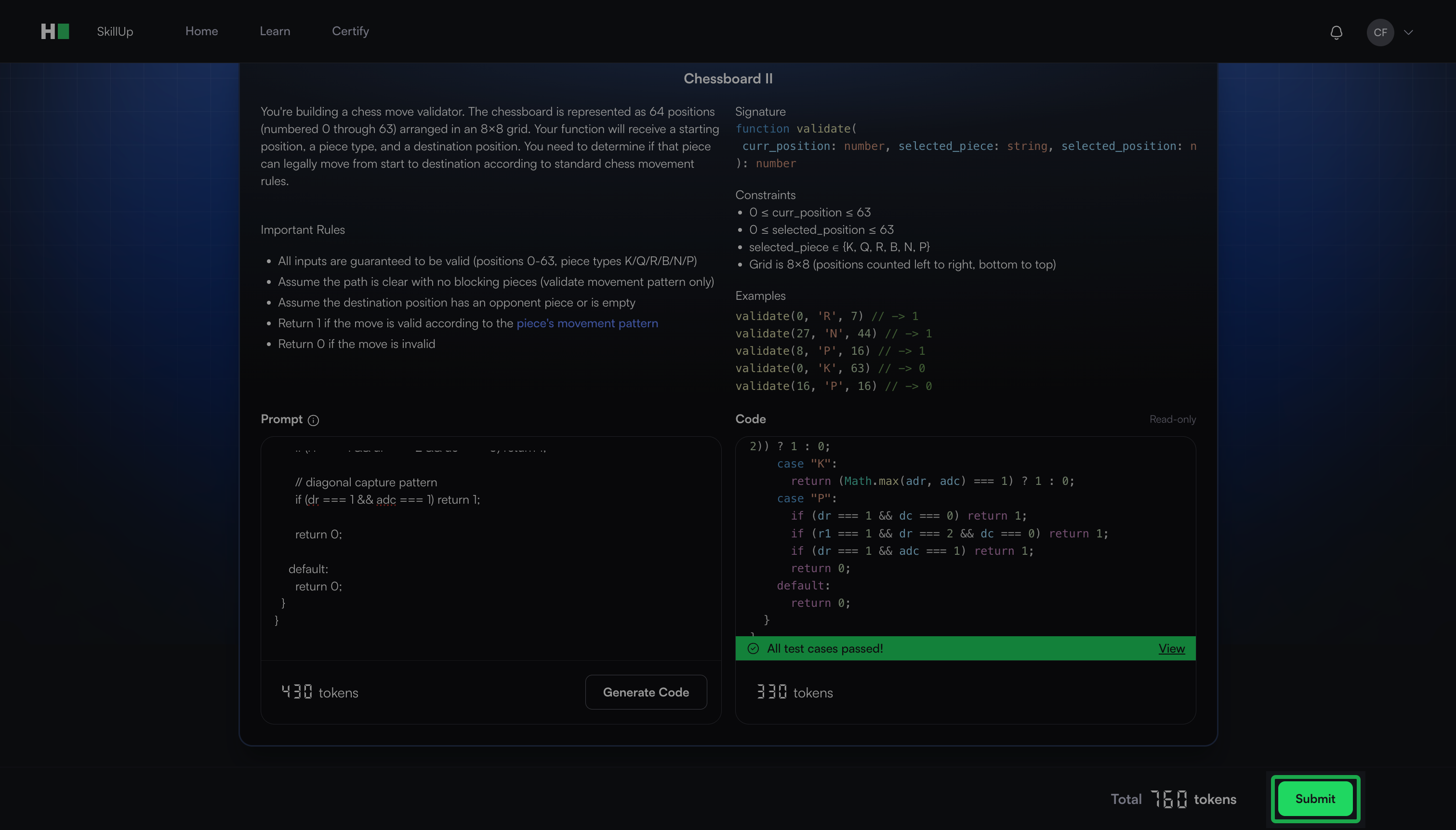The image size is (1456, 830).
Task: Open the piece's movement pattern link
Action: click(587, 323)
